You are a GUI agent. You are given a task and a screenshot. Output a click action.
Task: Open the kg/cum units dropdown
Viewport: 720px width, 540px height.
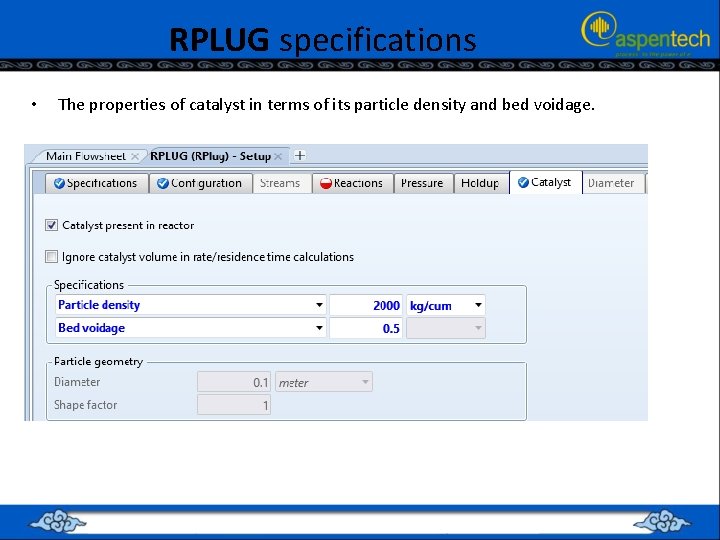point(446,305)
